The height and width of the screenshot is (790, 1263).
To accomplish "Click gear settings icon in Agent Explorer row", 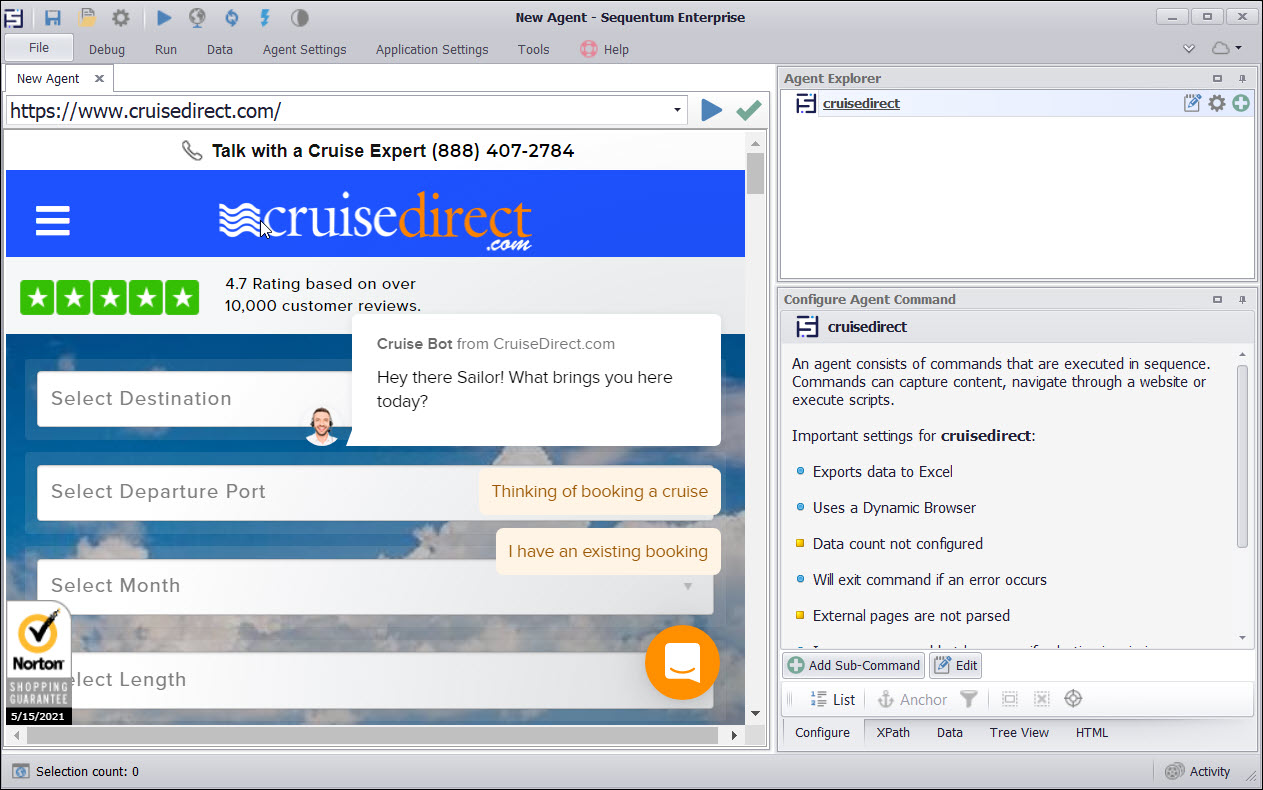I will coord(1217,103).
